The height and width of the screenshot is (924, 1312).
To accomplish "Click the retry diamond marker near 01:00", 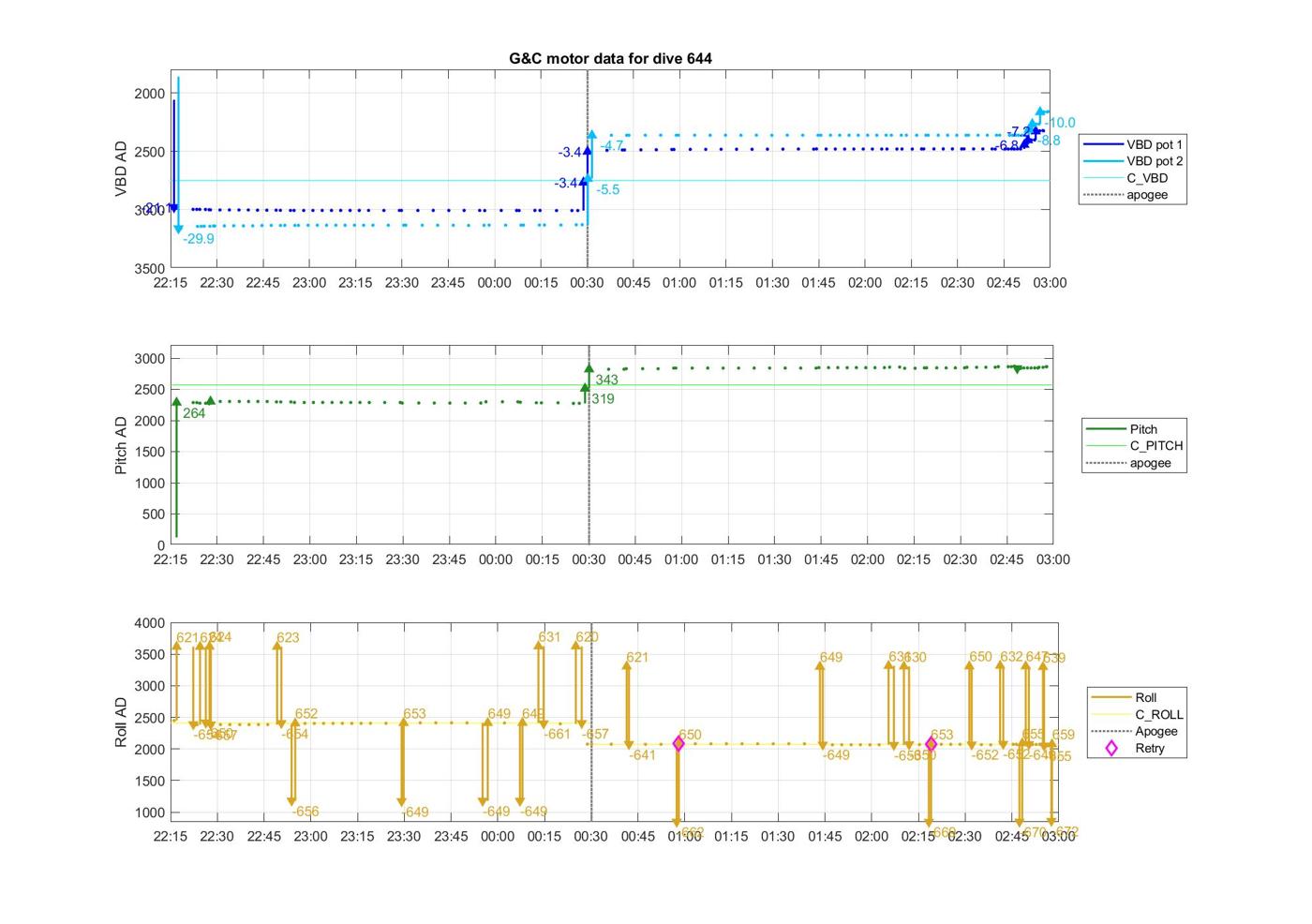I will (x=678, y=744).
